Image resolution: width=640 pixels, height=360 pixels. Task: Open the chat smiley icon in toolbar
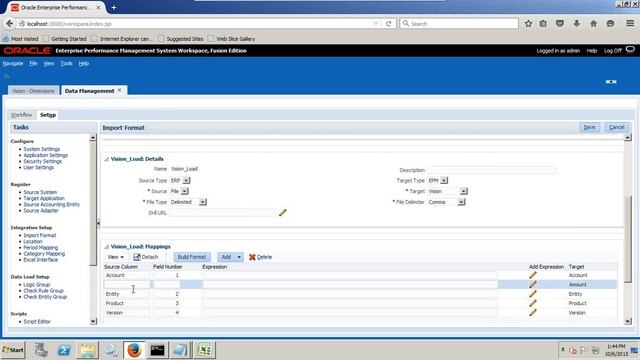point(610,24)
